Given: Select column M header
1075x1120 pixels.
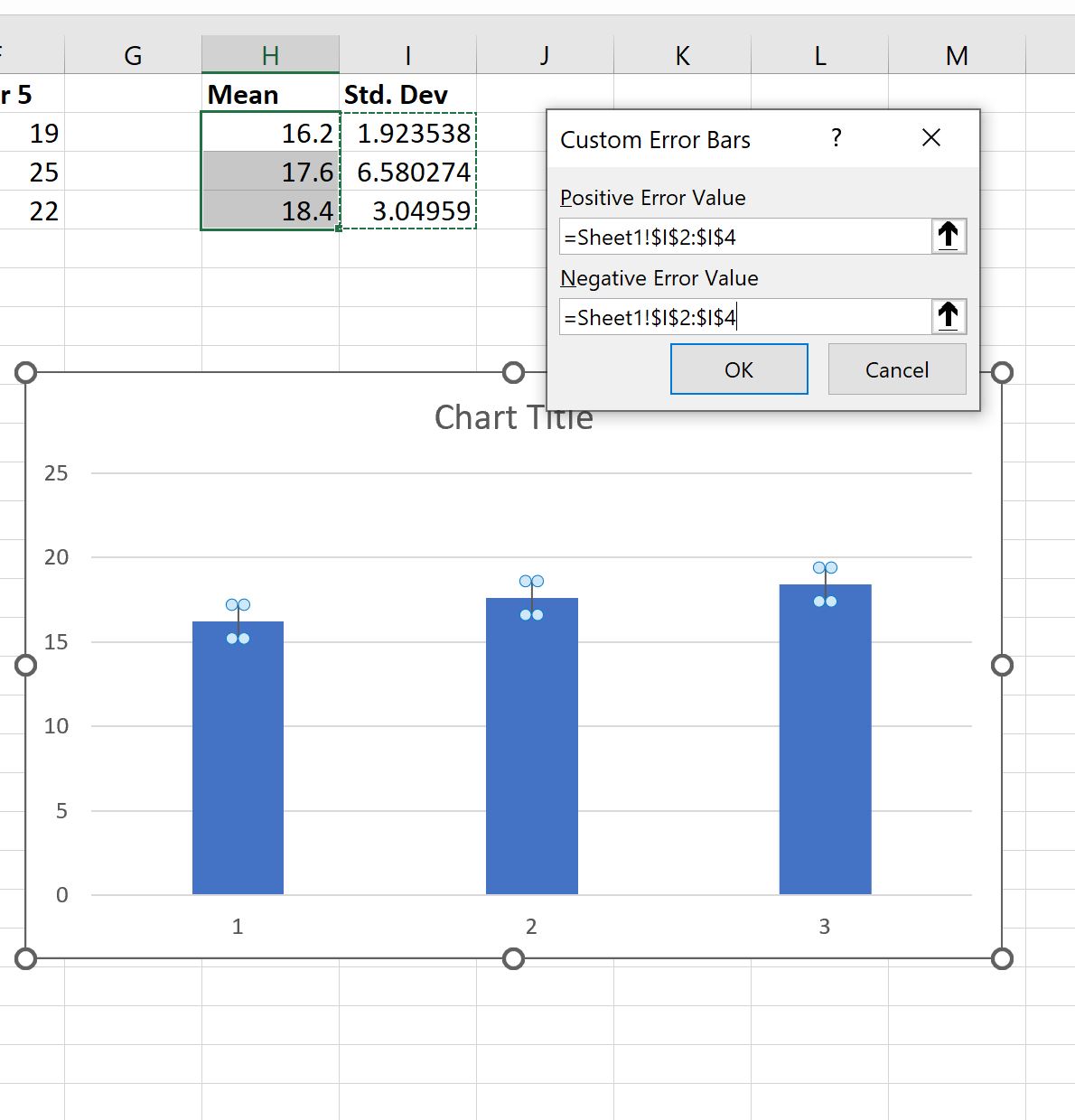Looking at the screenshot, I should (957, 56).
